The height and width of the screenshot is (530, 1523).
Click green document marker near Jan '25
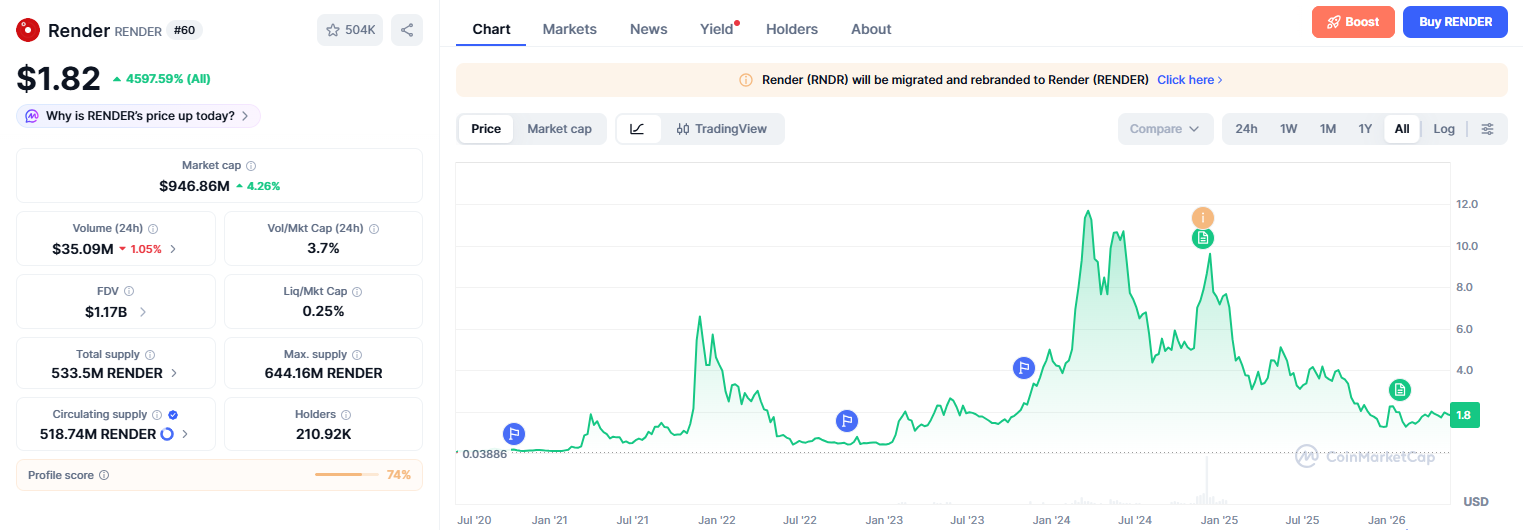tap(1203, 238)
